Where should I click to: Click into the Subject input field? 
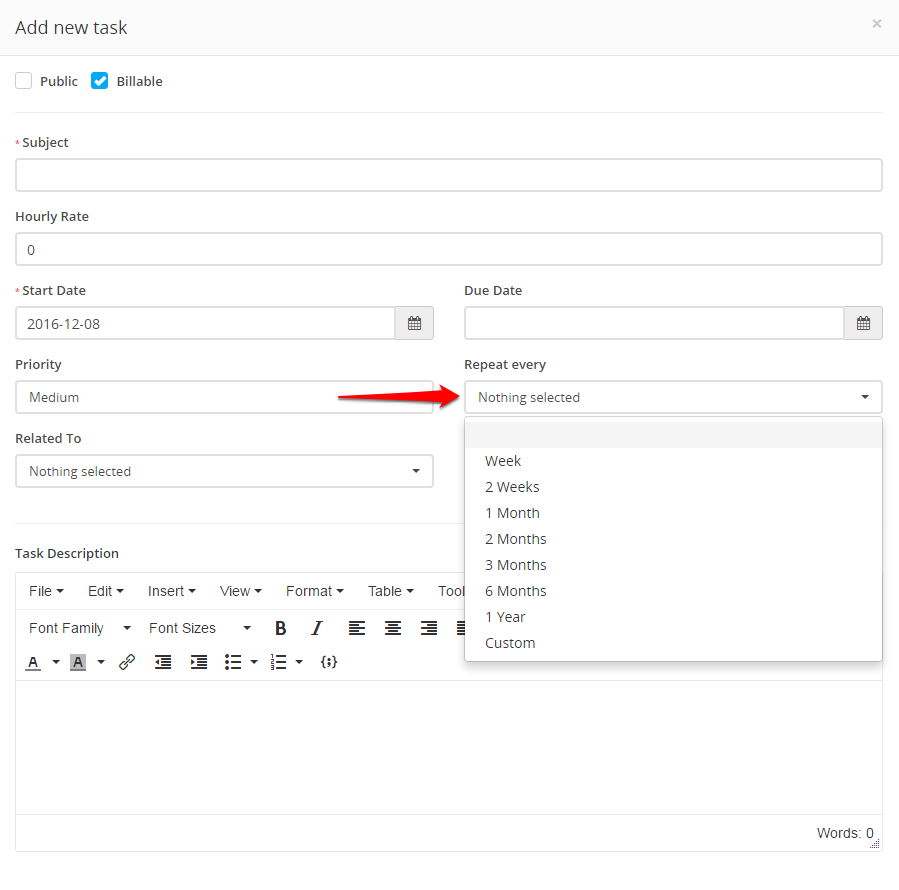(x=449, y=175)
